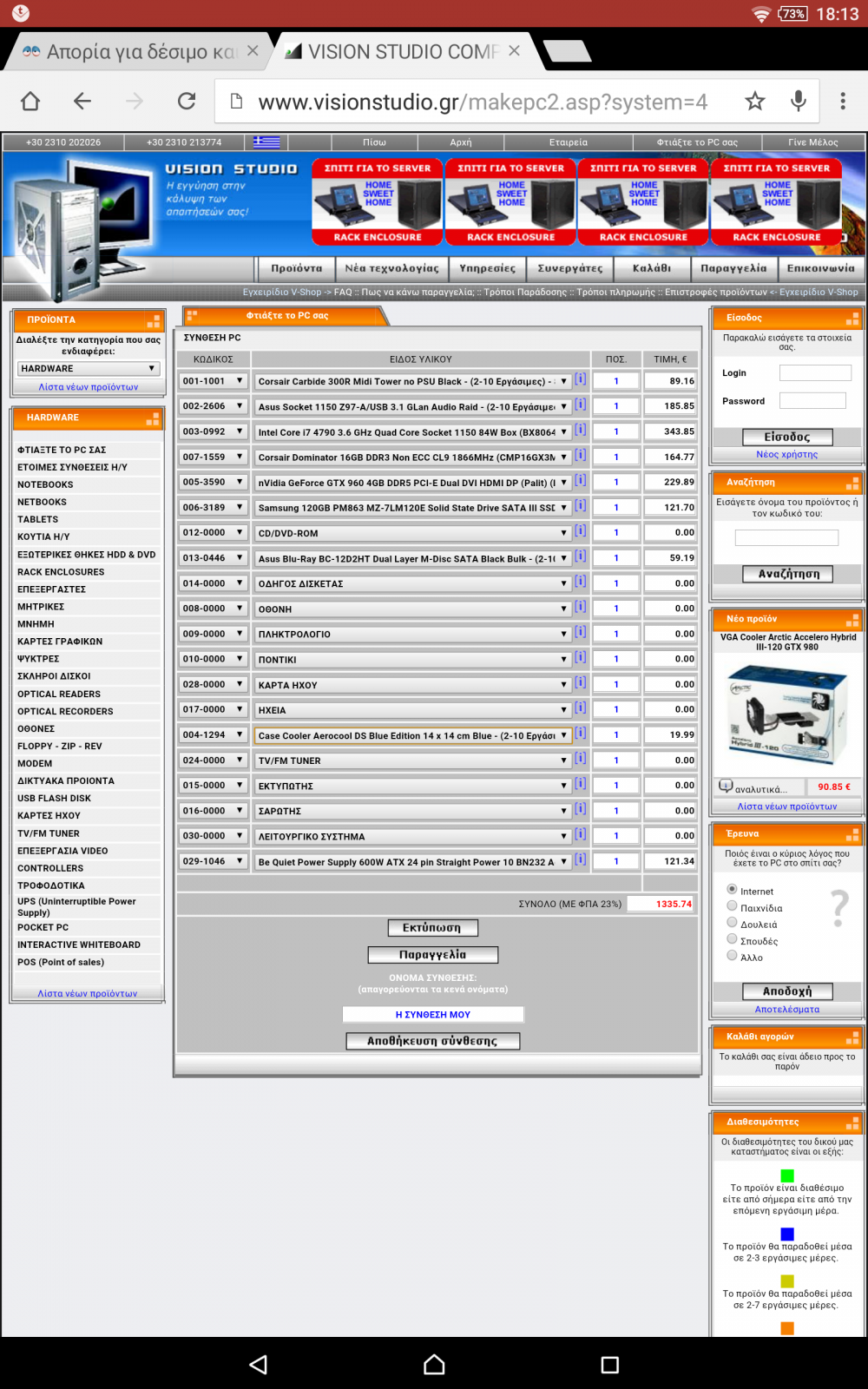Image resolution: width=868 pixels, height=1389 pixels.
Task: Close the VISION STUDIO COMP tab
Action: 515,51
